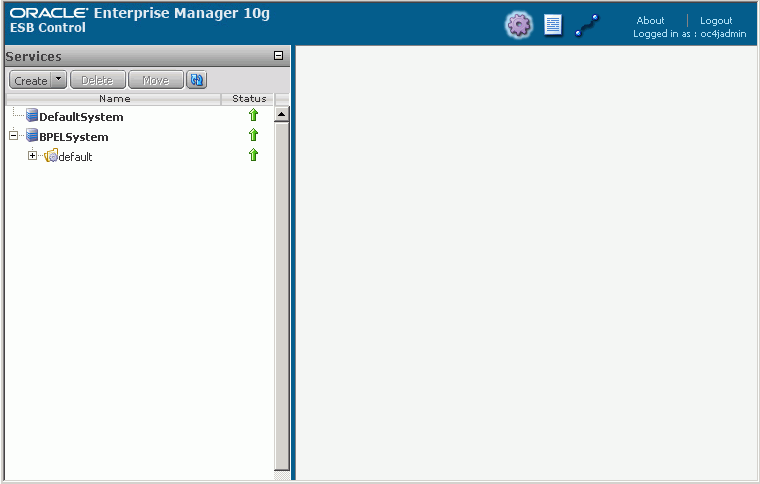Viewport: 760px width, 484px height.
Task: Click the DefaultSystem server icon
Action: (32, 115)
